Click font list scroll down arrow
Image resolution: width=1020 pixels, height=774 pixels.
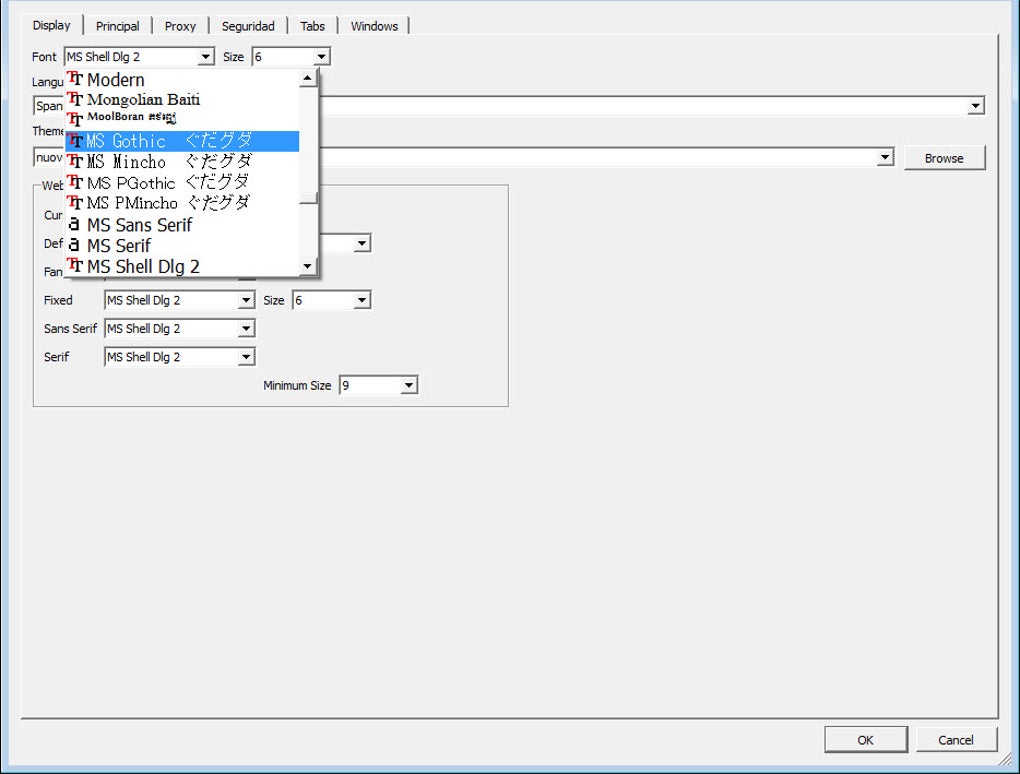pos(308,266)
